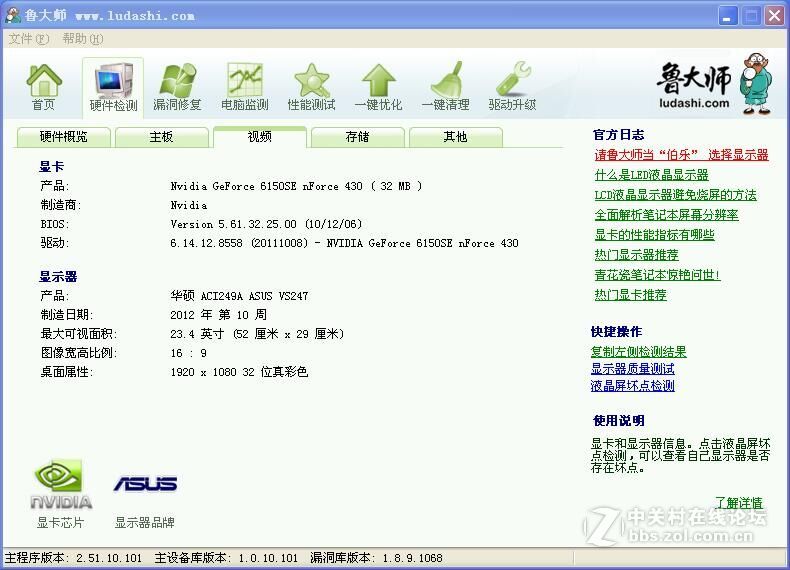Click desktop property 1920 x 1080 32 位真彩色

[x=239, y=372]
